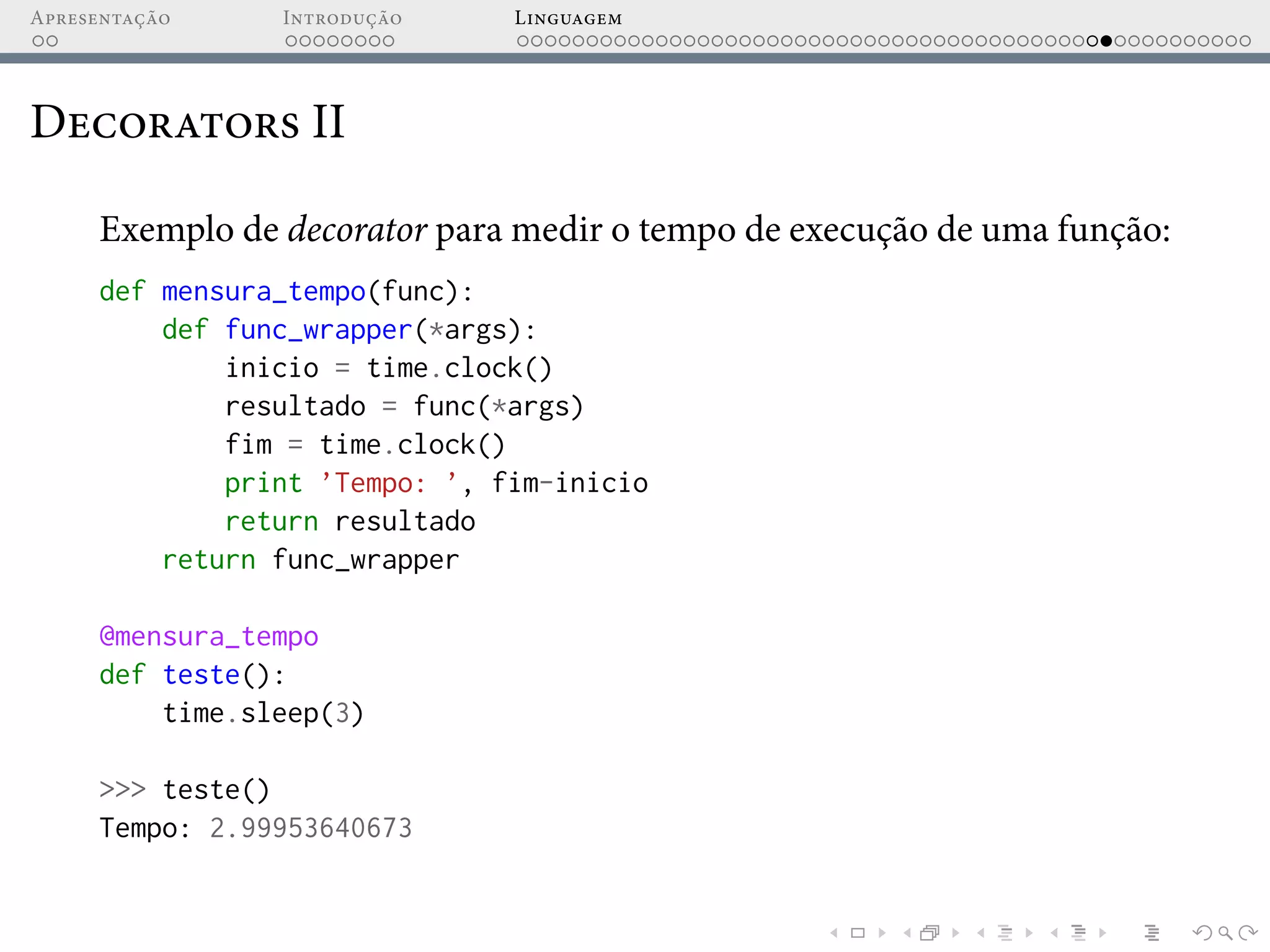Screen dimensions: 1270x952
Task: Select last slide dot under Linguagem
Action: coord(1245,41)
